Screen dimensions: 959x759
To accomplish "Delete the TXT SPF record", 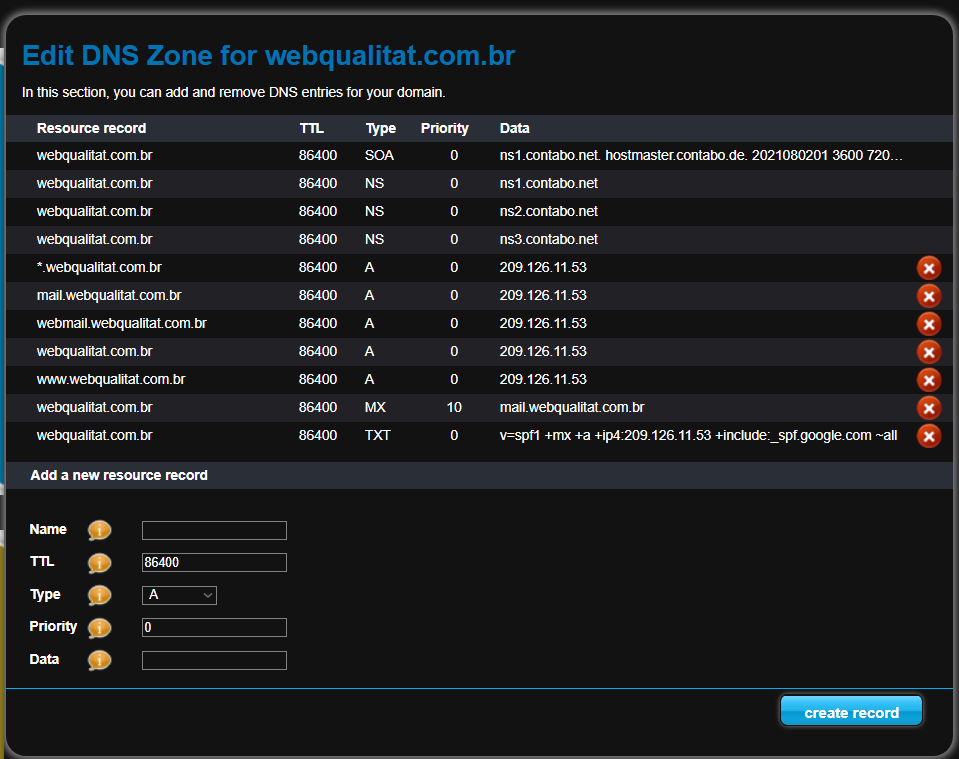I will point(928,436).
